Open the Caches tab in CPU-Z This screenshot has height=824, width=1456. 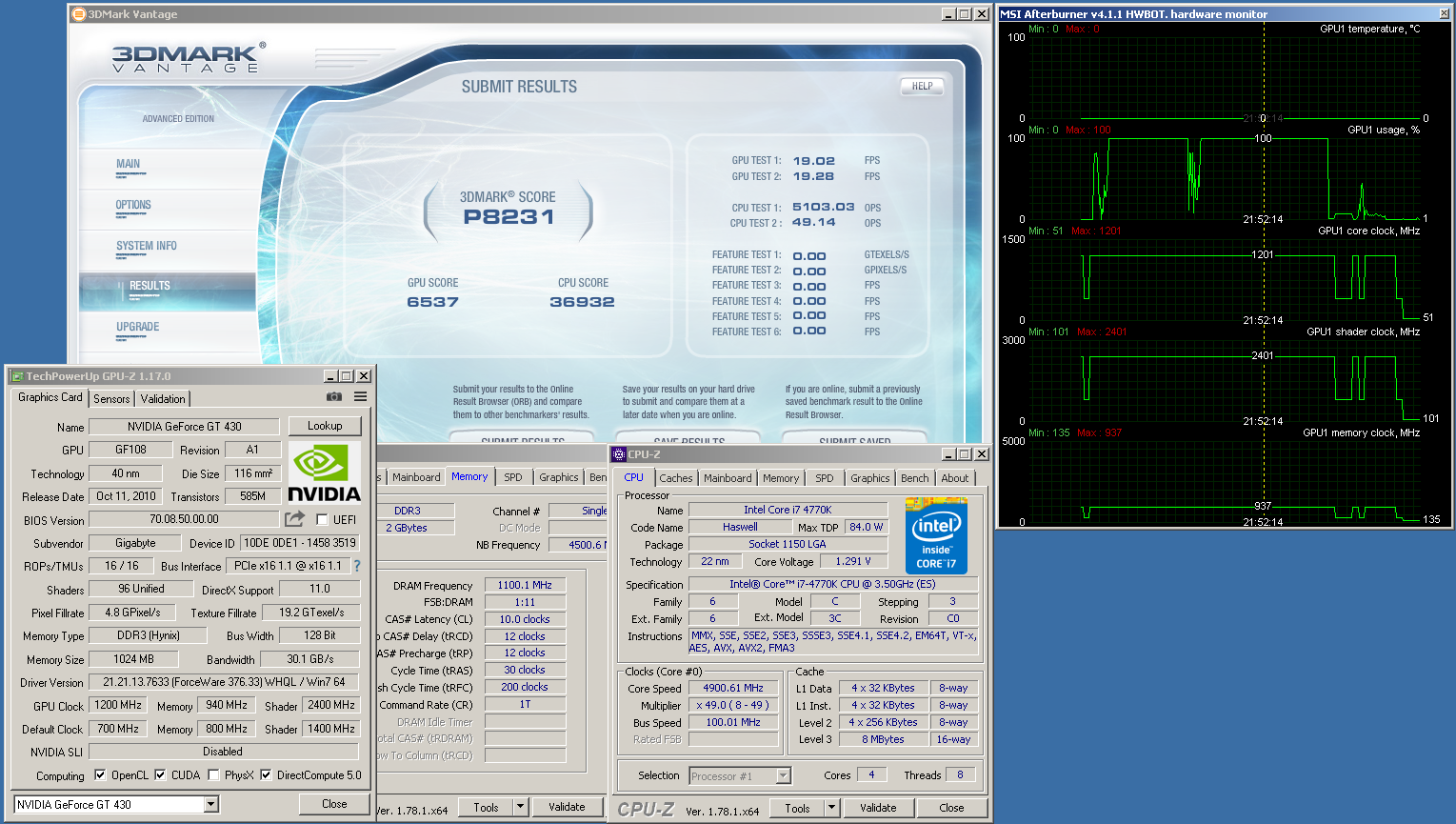[x=676, y=478]
